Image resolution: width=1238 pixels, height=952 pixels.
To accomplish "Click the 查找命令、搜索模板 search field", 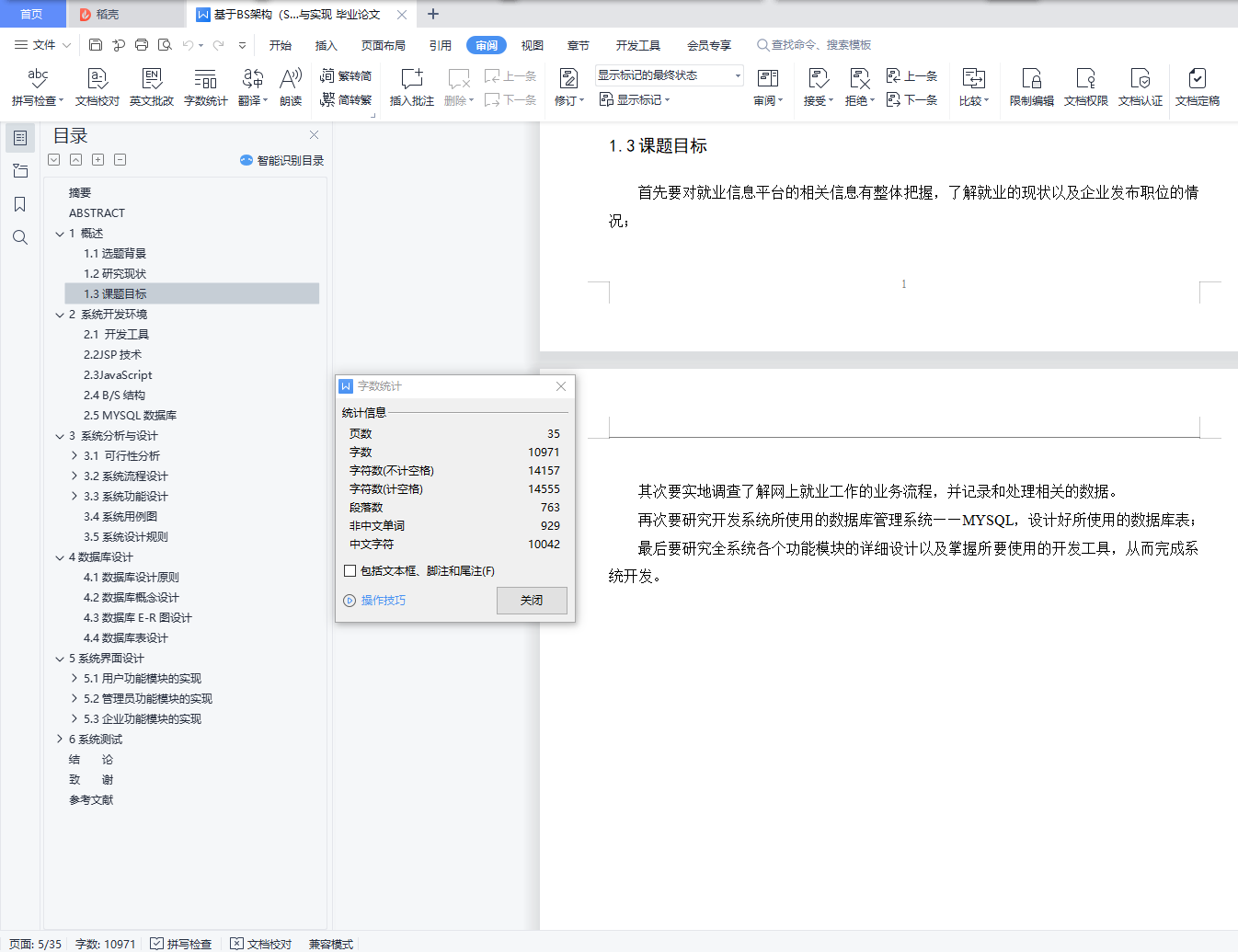I will [x=814, y=45].
